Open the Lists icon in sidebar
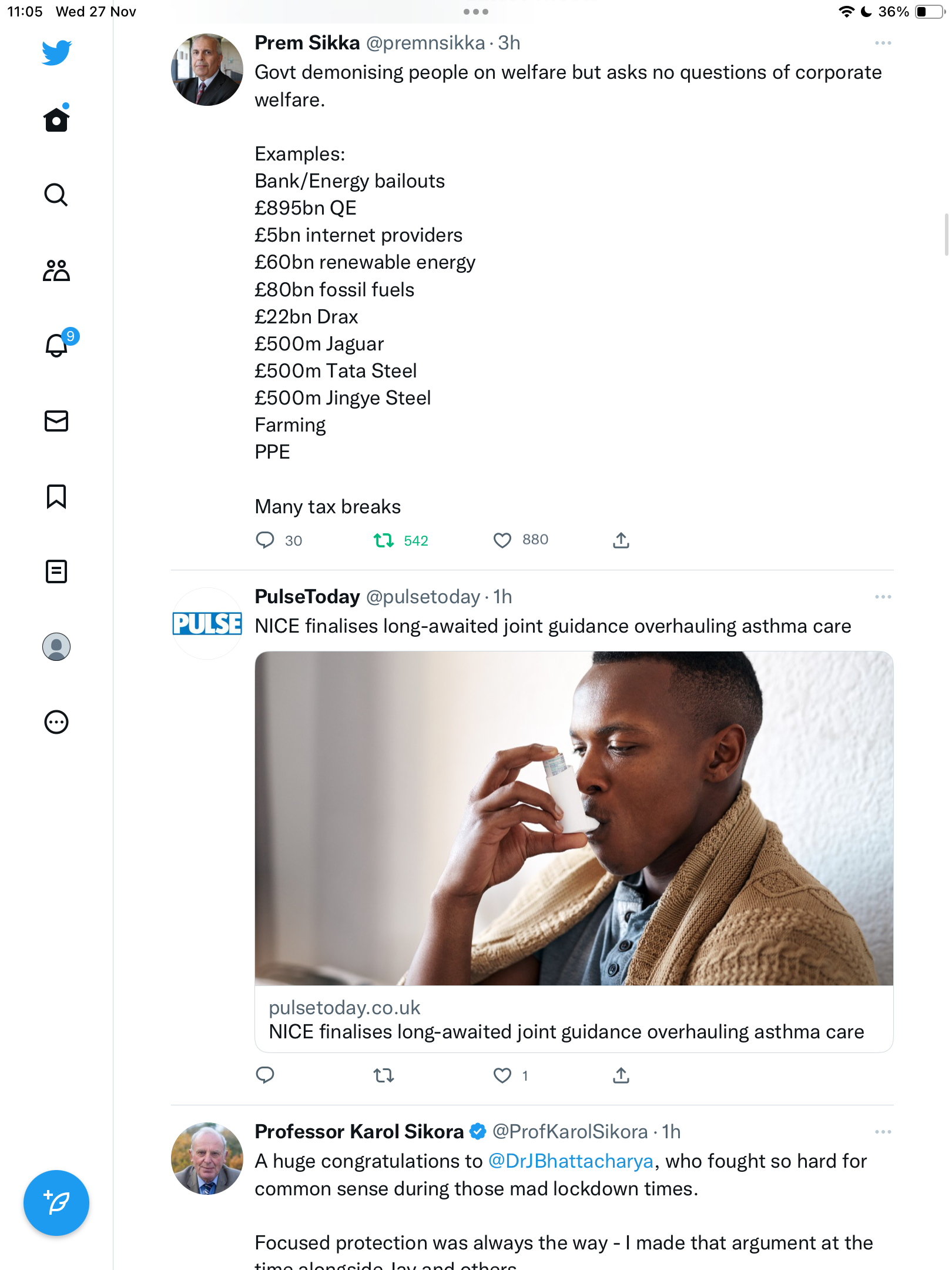 (56, 571)
